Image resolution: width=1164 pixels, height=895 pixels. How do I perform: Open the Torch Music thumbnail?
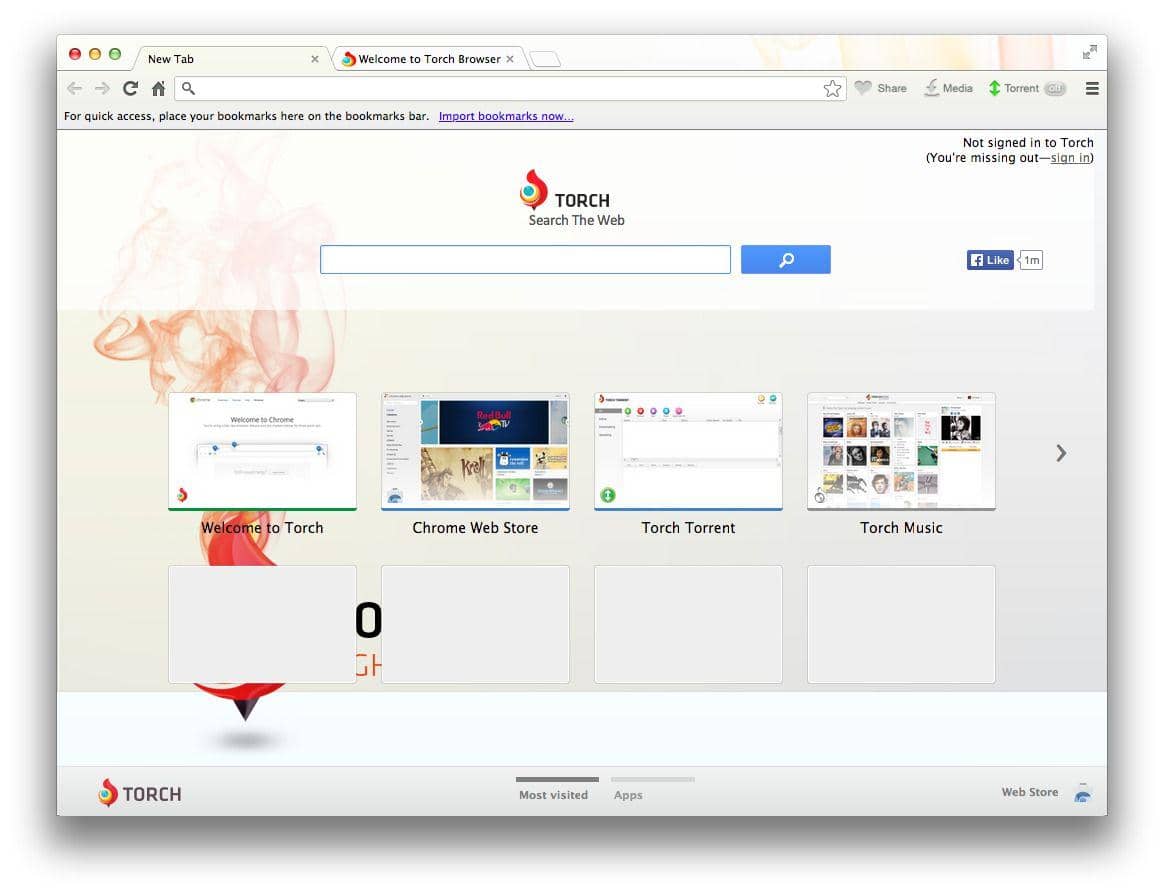pos(901,452)
